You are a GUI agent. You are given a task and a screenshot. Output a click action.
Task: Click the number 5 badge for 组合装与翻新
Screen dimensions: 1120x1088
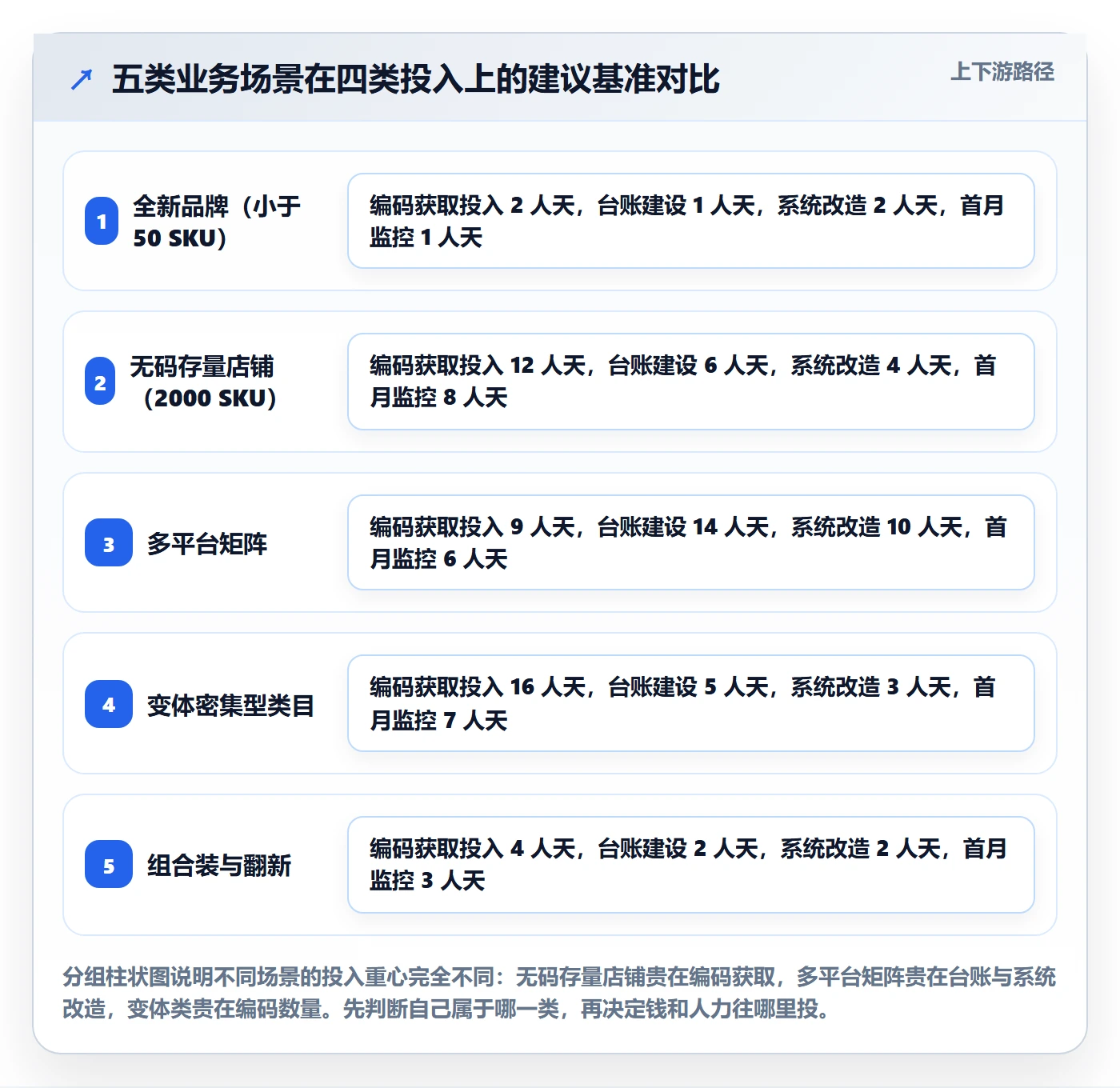(x=109, y=865)
